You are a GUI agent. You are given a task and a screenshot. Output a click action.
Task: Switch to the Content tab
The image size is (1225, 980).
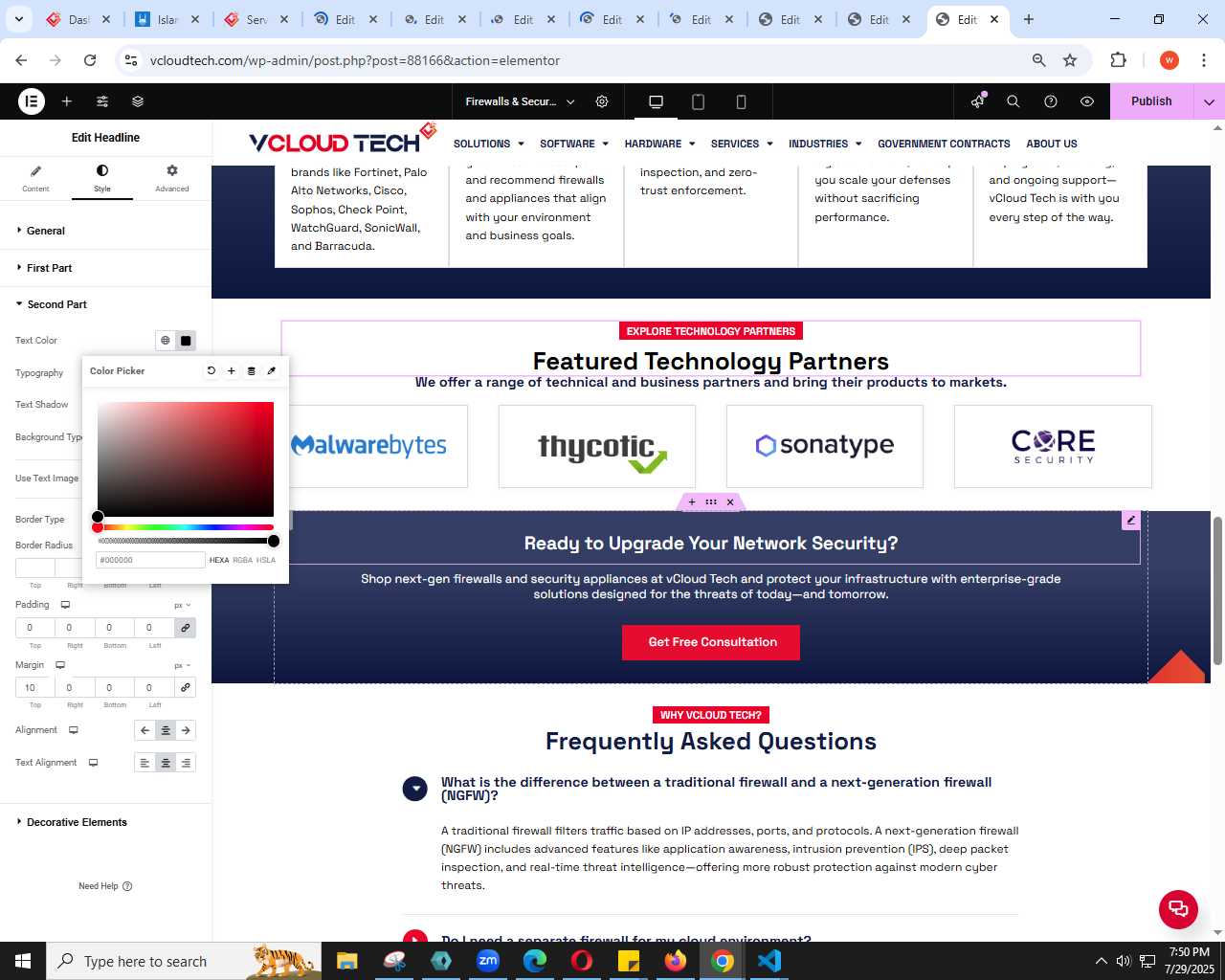(x=35, y=178)
